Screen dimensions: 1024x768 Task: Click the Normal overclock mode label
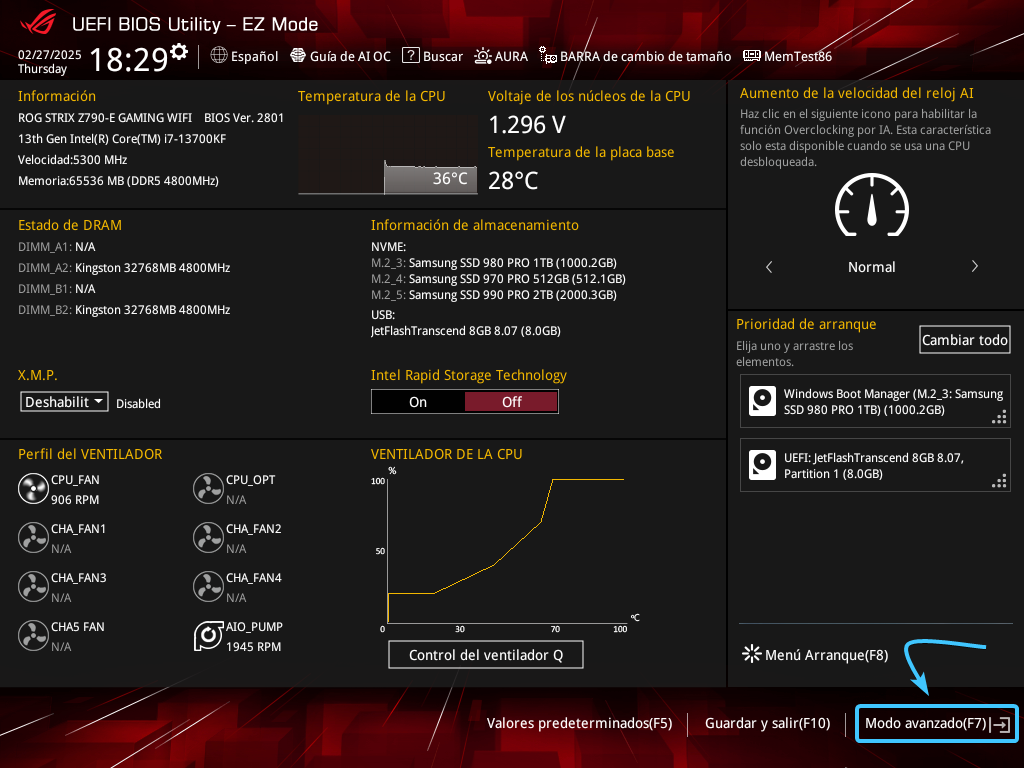pos(872,267)
